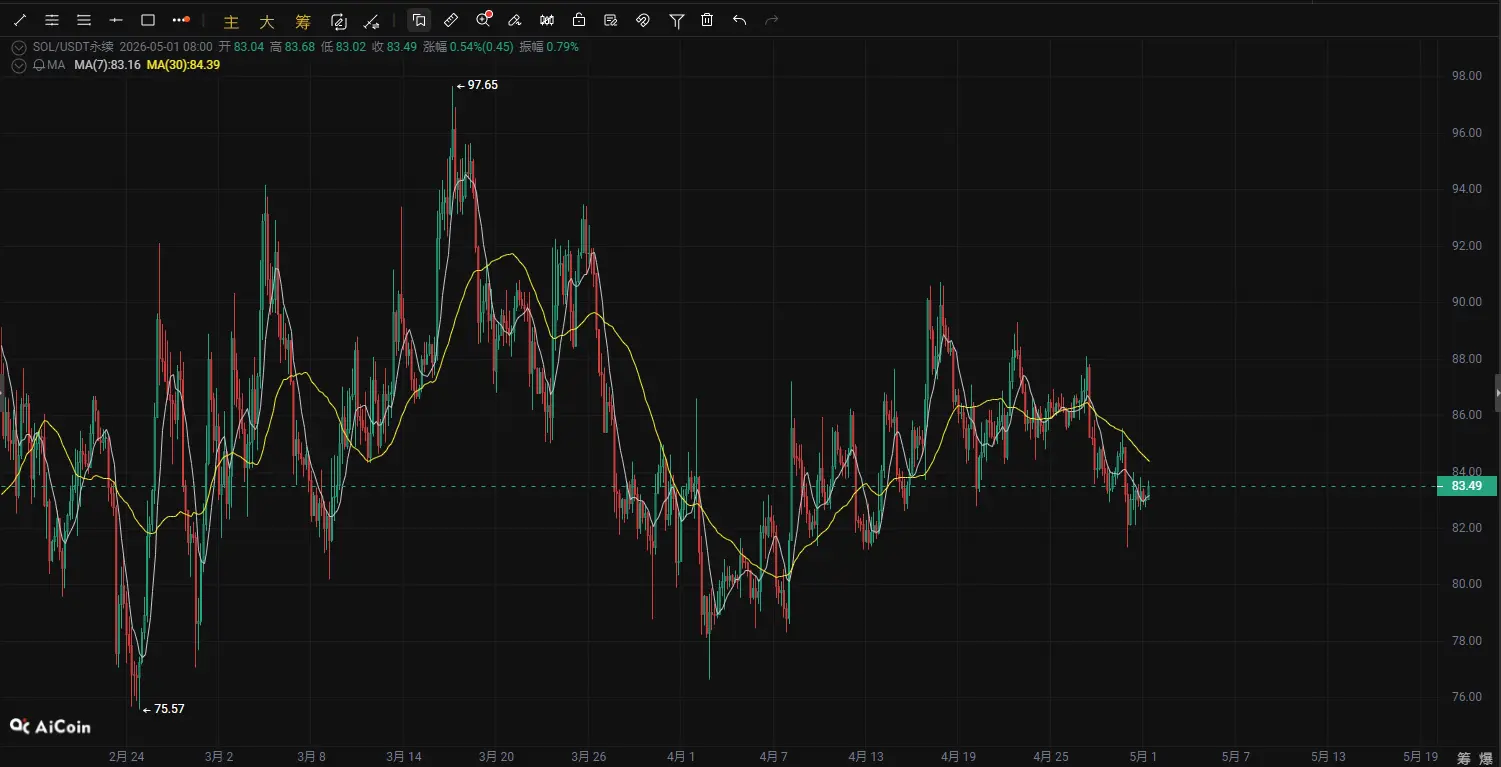The width and height of the screenshot is (1501, 767).
Task: Click the funnel filter icon
Action: pos(677,20)
